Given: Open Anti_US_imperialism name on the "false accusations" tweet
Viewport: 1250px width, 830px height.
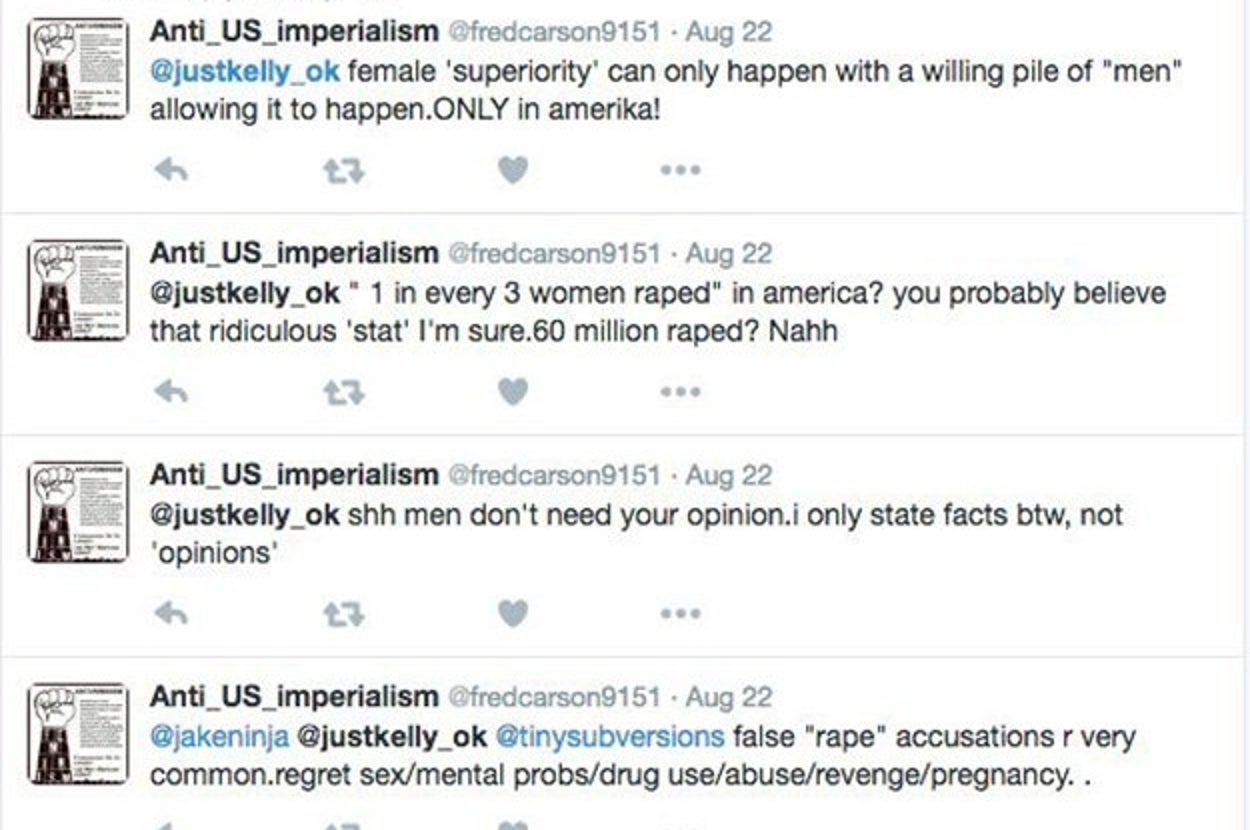Looking at the screenshot, I should click(x=294, y=696).
